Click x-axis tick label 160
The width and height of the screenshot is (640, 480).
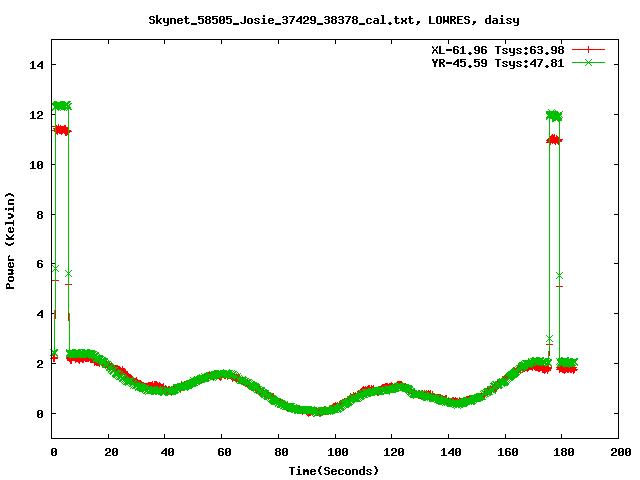507,452
